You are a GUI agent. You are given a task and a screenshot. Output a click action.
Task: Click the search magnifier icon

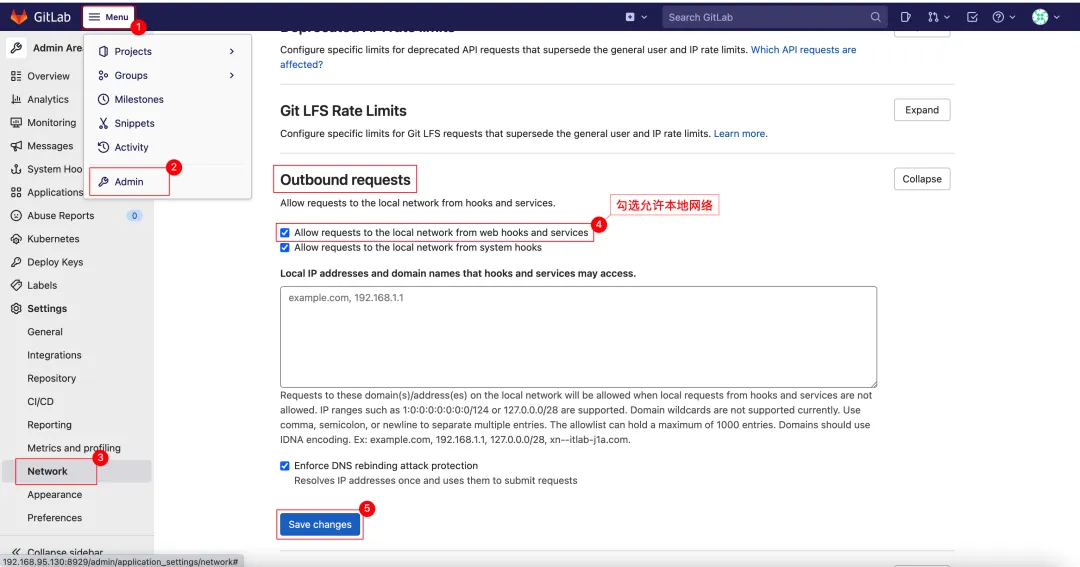point(875,17)
